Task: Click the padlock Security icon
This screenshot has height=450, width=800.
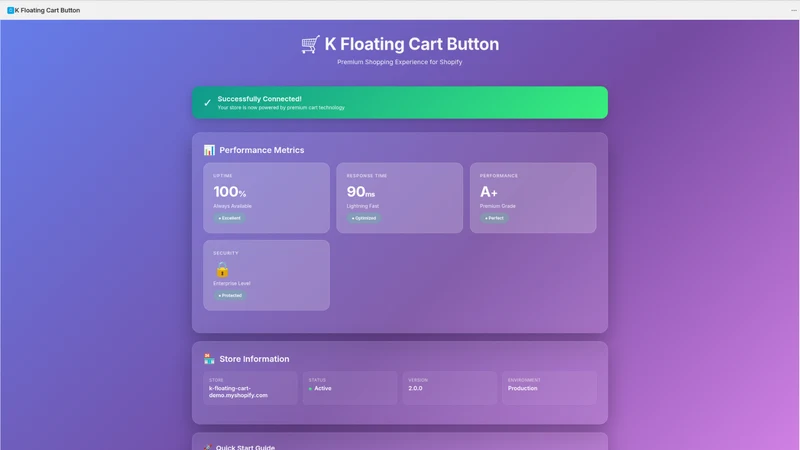Action: (222, 269)
